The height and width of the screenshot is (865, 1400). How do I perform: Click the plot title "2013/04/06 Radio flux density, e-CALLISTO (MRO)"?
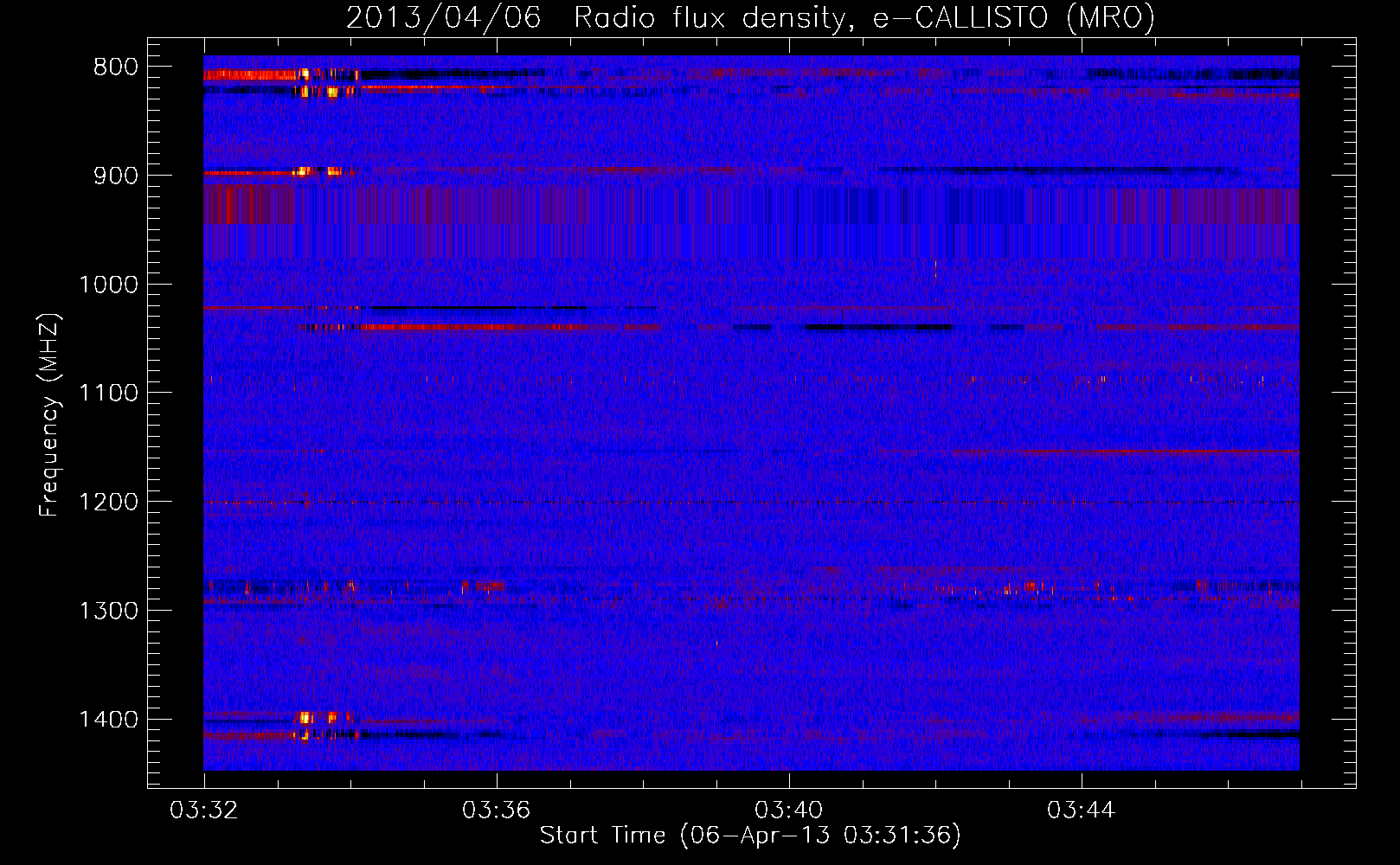pos(750,17)
